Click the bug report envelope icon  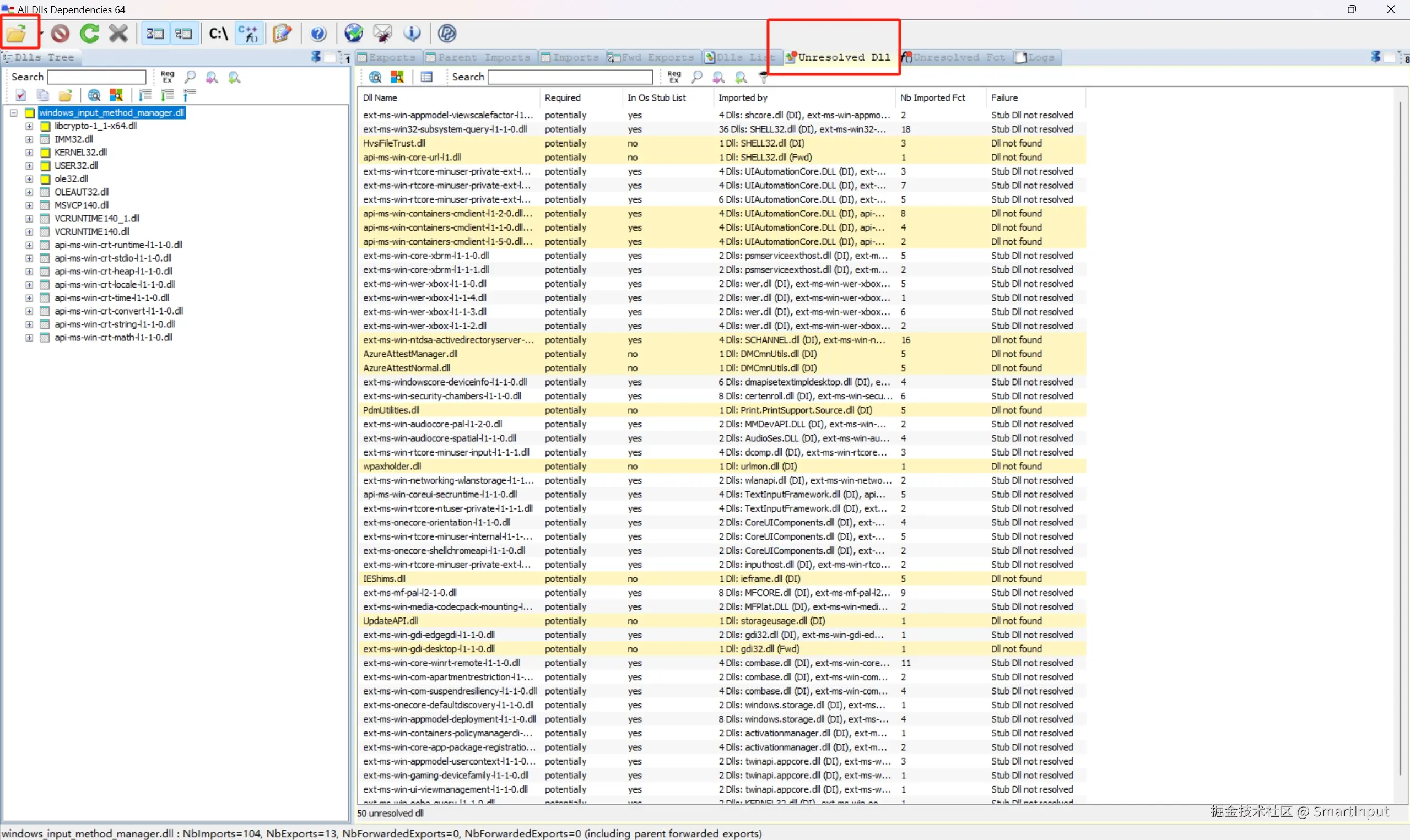383,34
